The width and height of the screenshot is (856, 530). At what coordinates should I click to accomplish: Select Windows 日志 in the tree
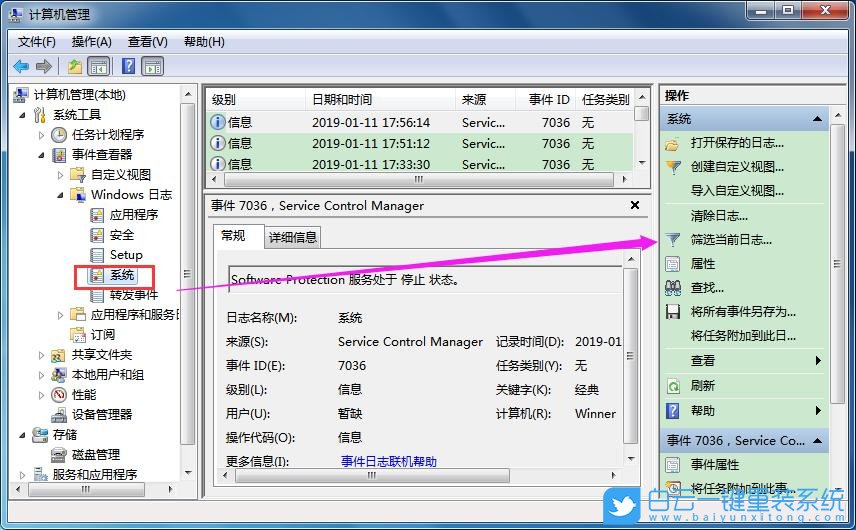click(x=131, y=195)
